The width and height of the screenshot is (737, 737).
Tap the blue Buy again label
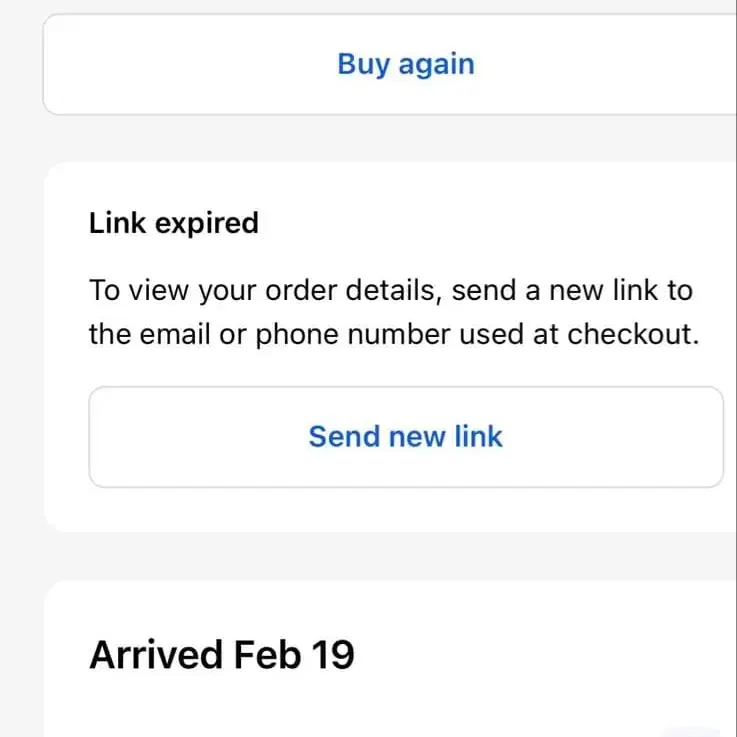405,64
